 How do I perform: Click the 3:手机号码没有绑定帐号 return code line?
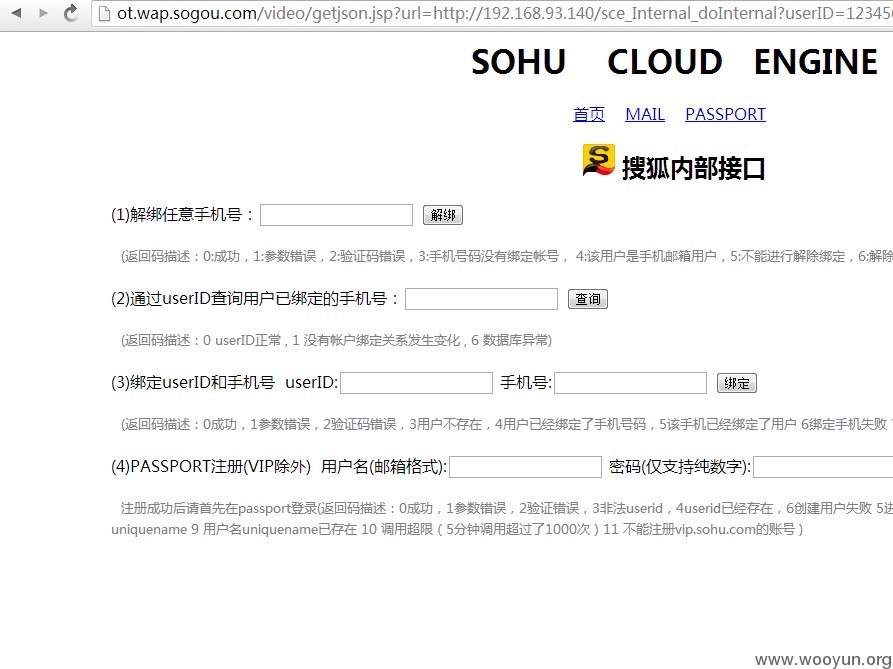(489, 256)
